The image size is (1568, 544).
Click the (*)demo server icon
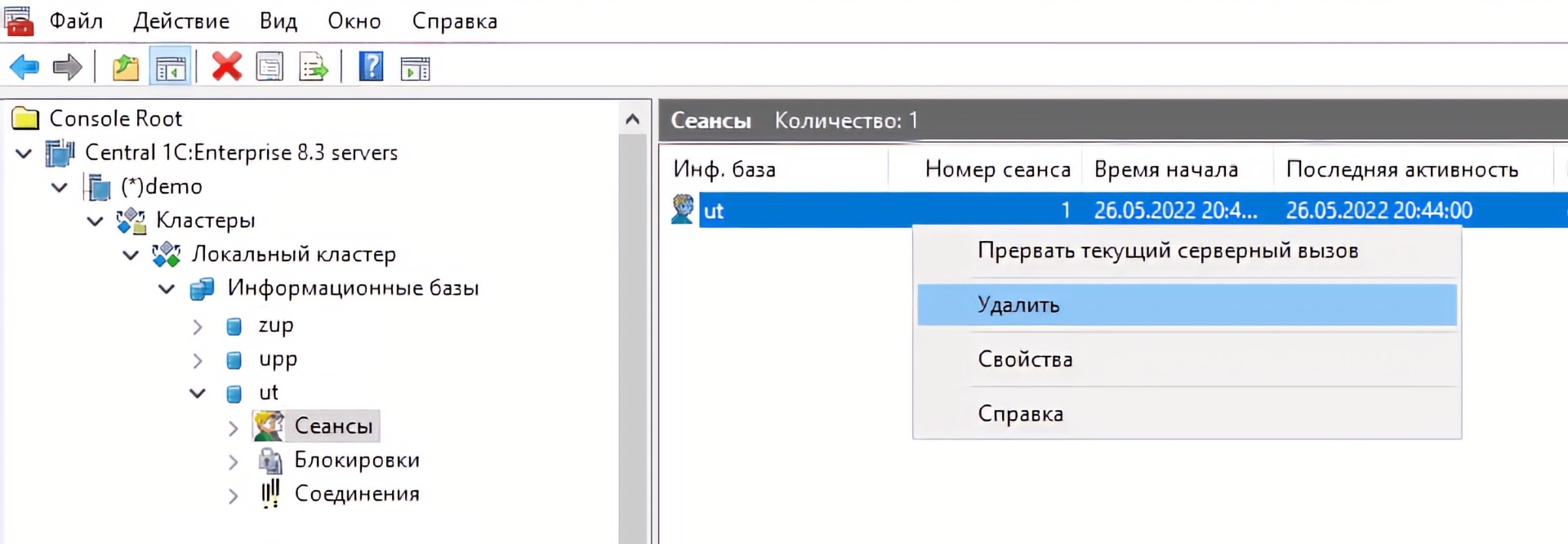coord(98,187)
